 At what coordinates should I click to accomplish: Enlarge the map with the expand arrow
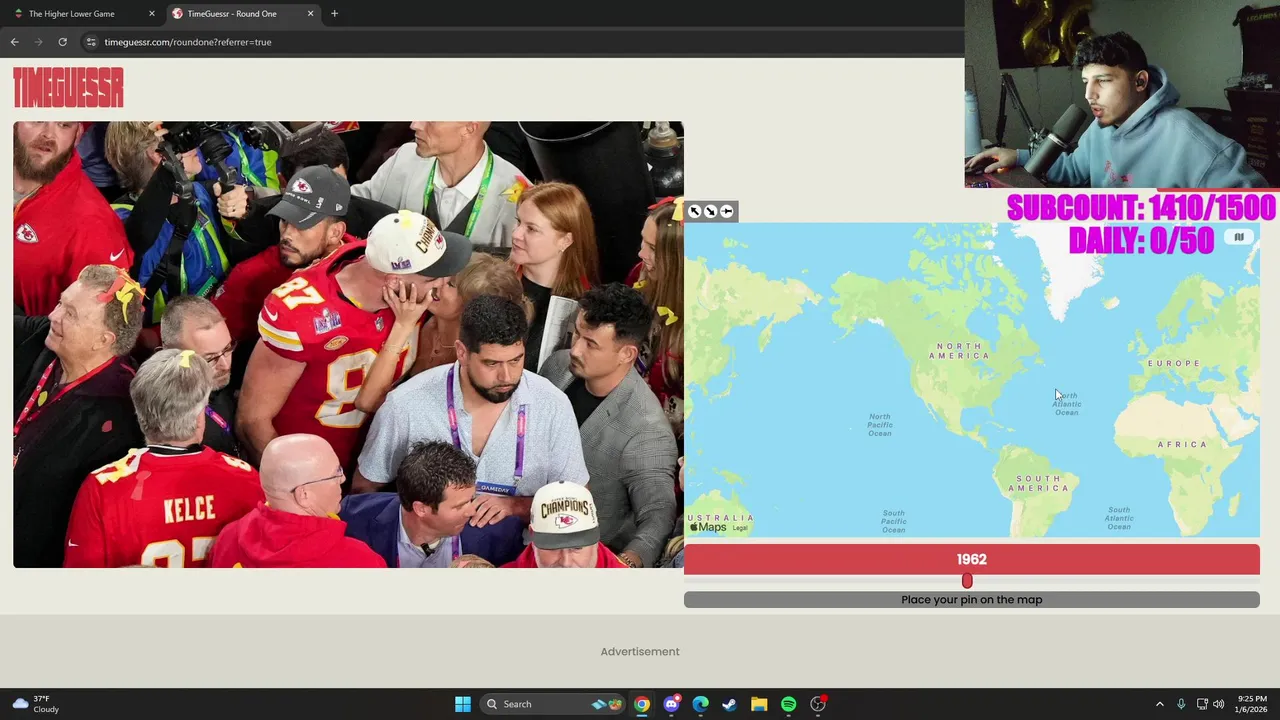click(695, 211)
